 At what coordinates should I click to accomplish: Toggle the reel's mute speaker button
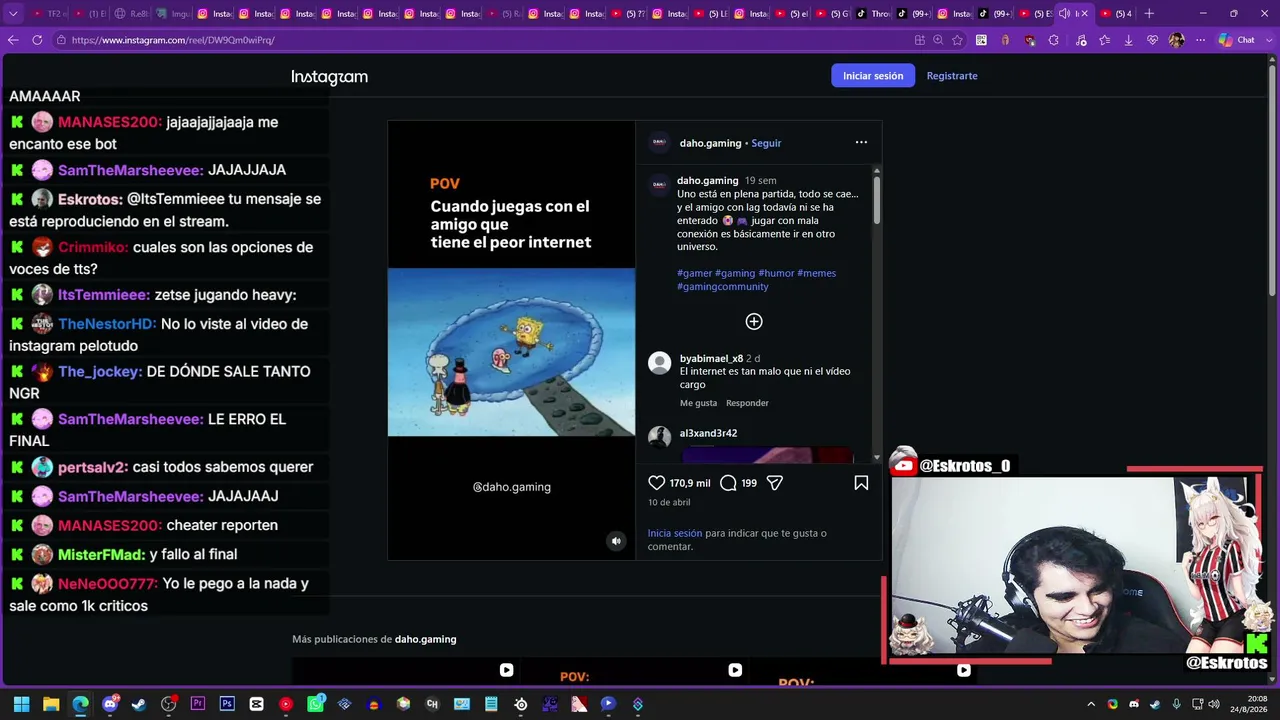point(616,541)
